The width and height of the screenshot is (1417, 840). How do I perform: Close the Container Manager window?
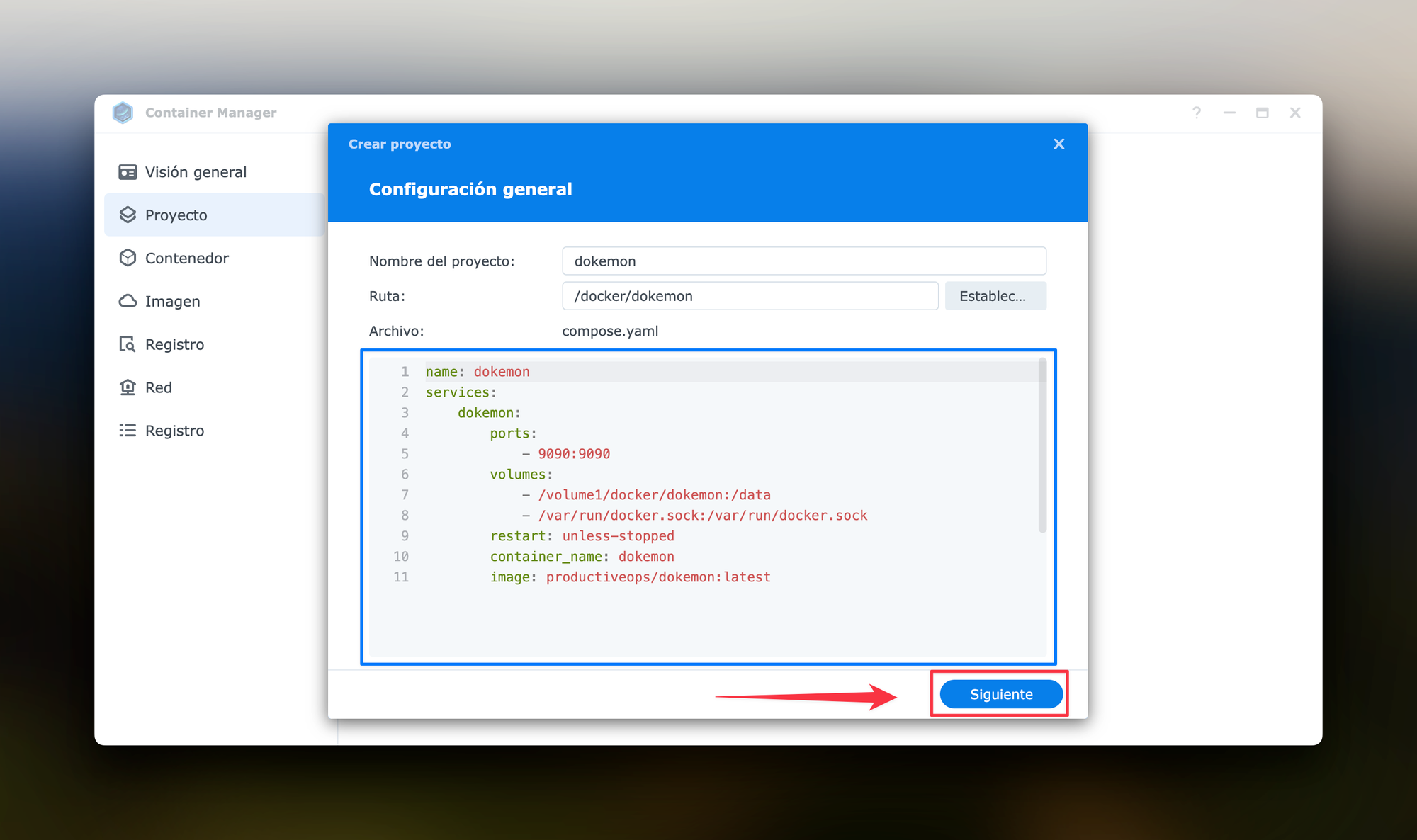click(1295, 113)
